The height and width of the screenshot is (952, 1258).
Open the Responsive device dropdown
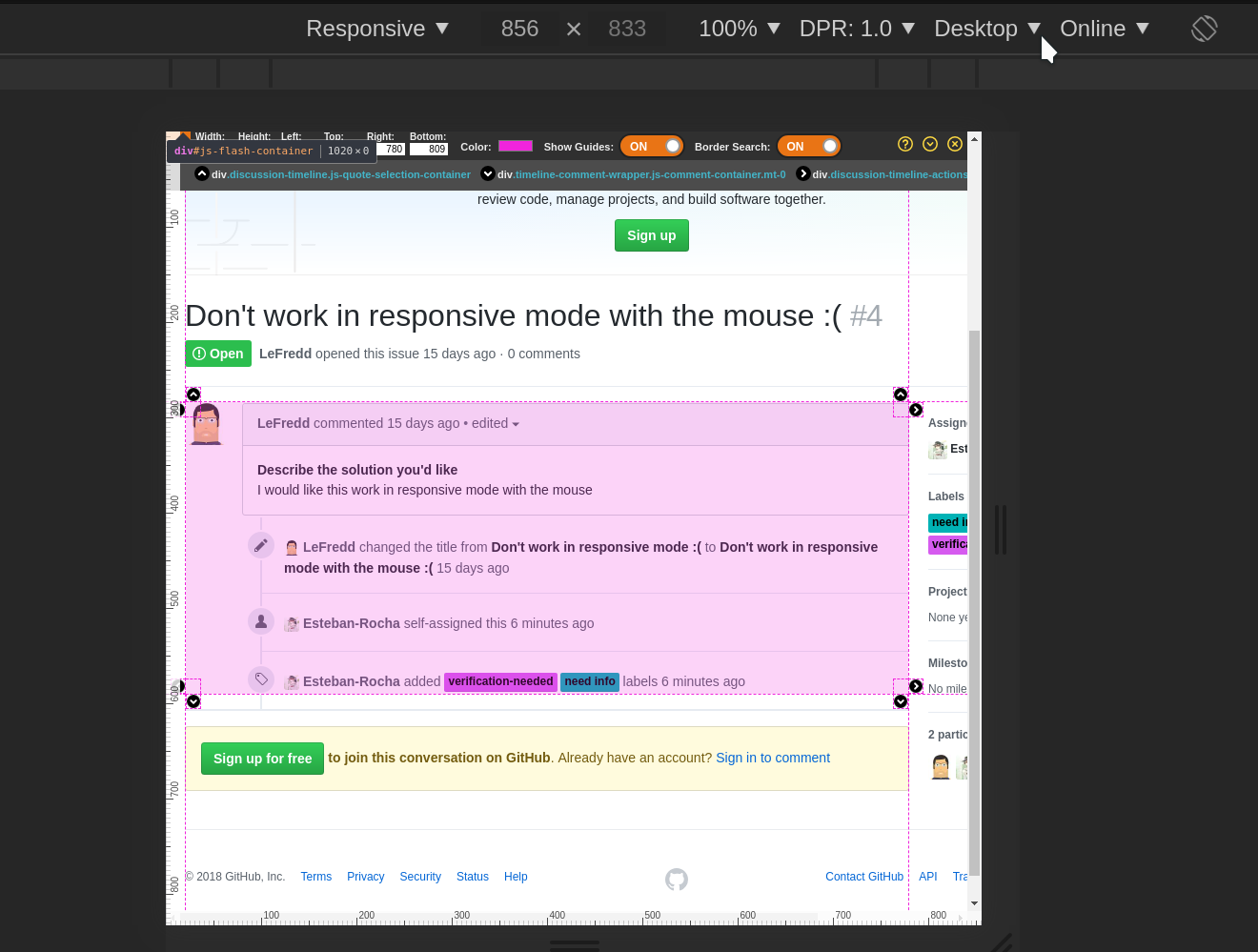377,29
